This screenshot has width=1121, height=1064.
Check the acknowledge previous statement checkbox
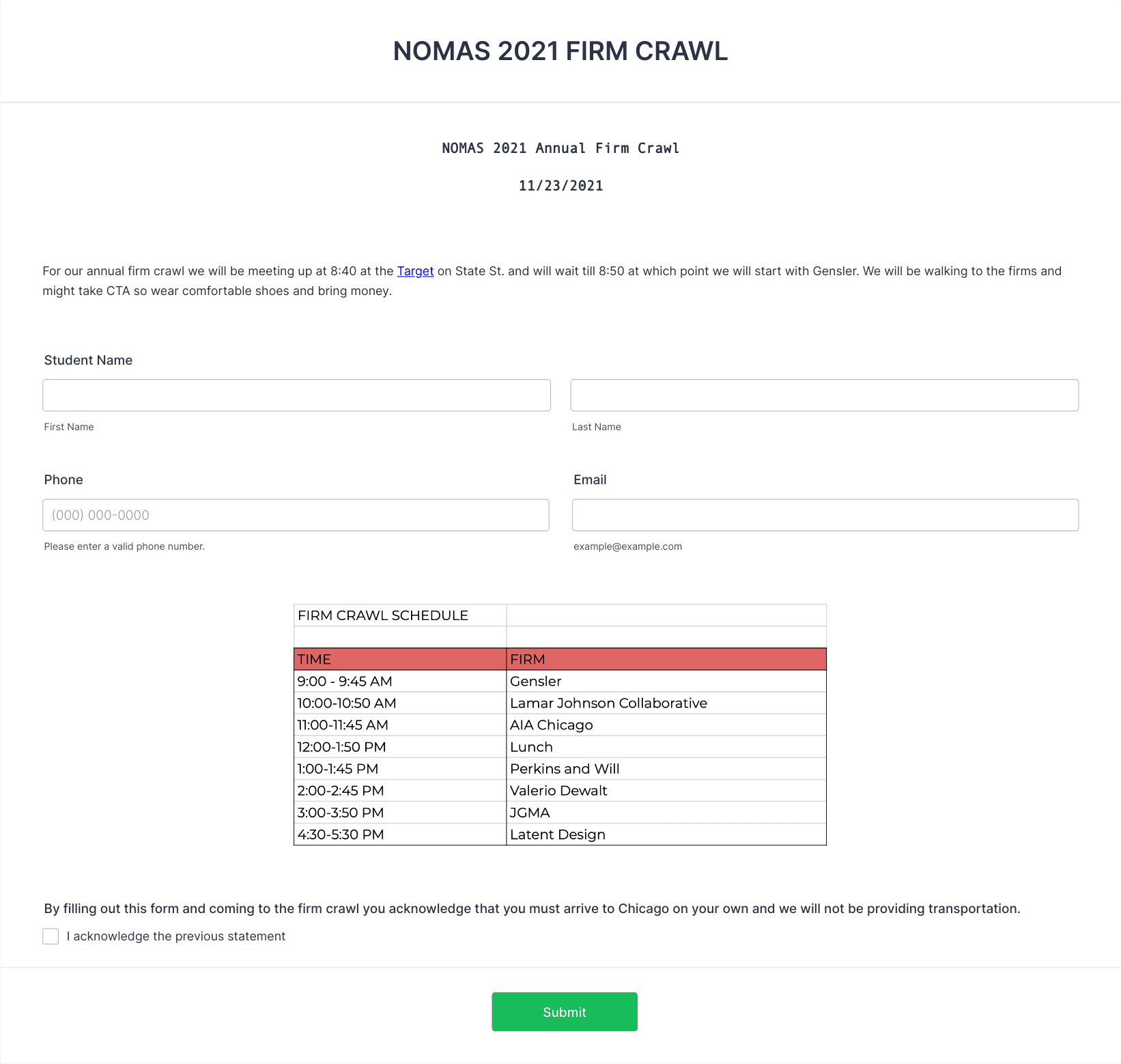click(x=51, y=936)
